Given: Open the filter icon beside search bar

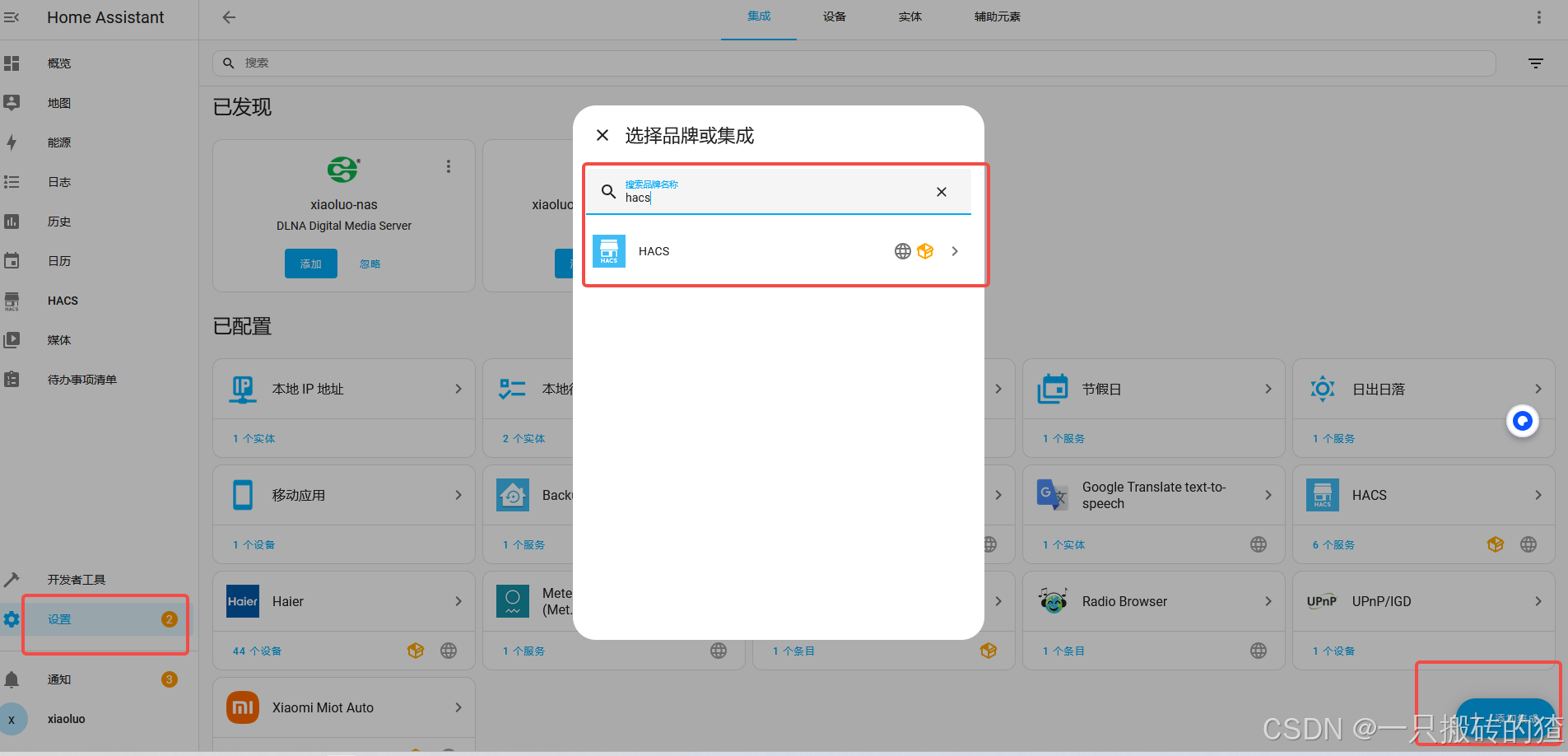Looking at the screenshot, I should [x=1536, y=63].
